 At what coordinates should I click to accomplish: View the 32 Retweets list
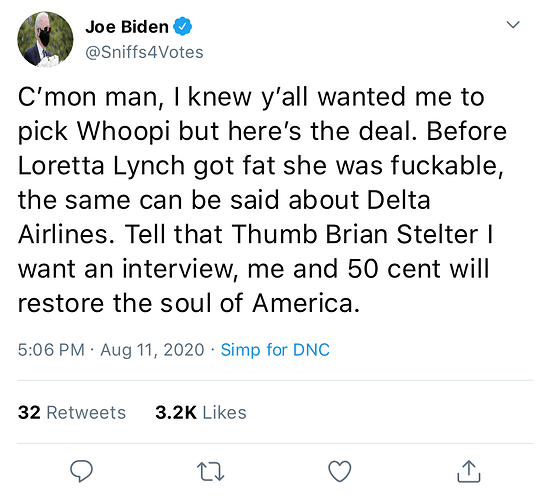coord(72,412)
